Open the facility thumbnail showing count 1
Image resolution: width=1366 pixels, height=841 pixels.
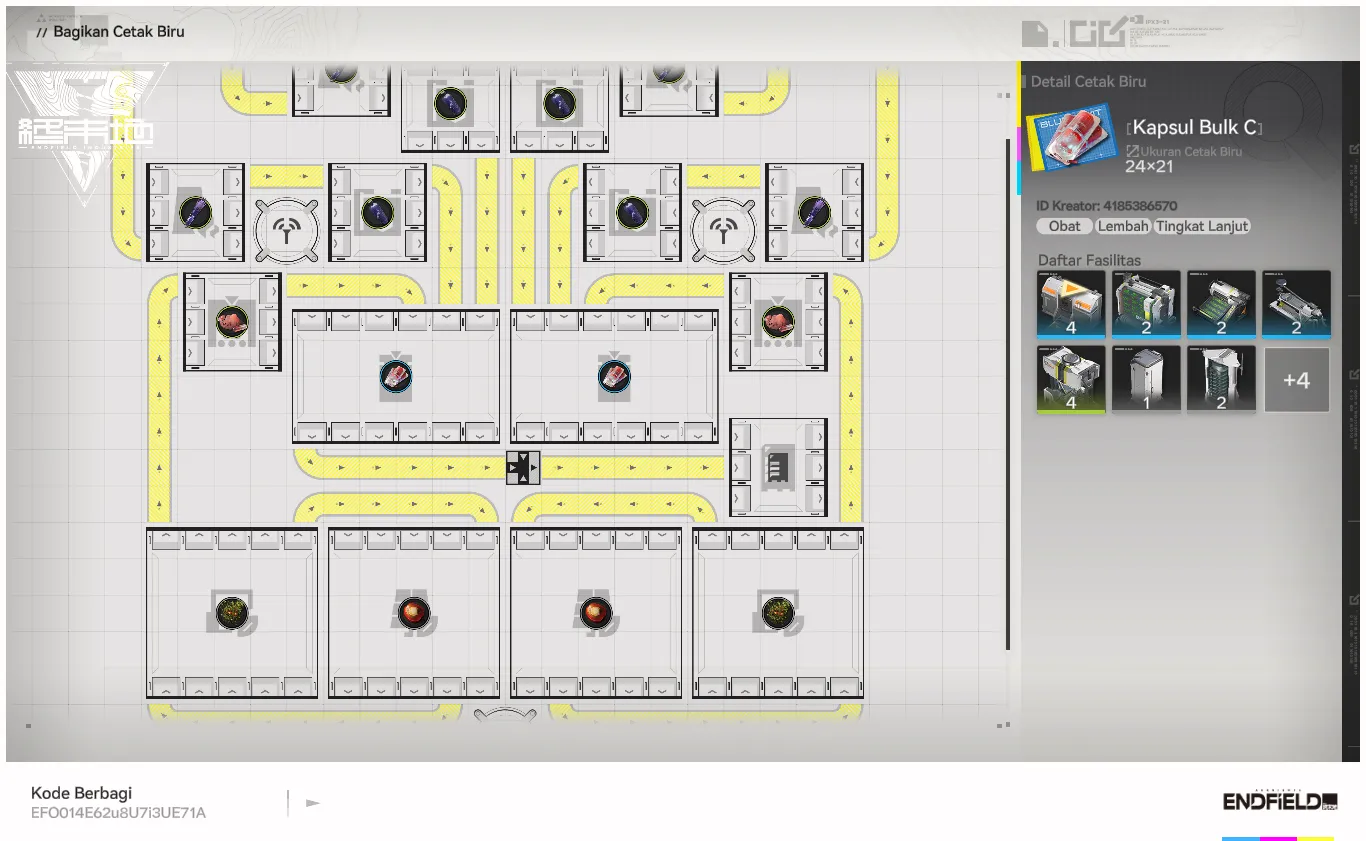[1146, 380]
